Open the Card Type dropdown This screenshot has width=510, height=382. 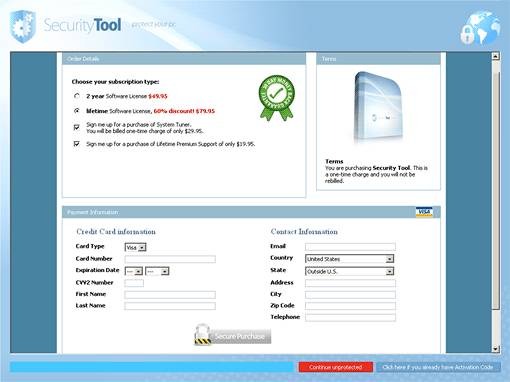pos(136,247)
